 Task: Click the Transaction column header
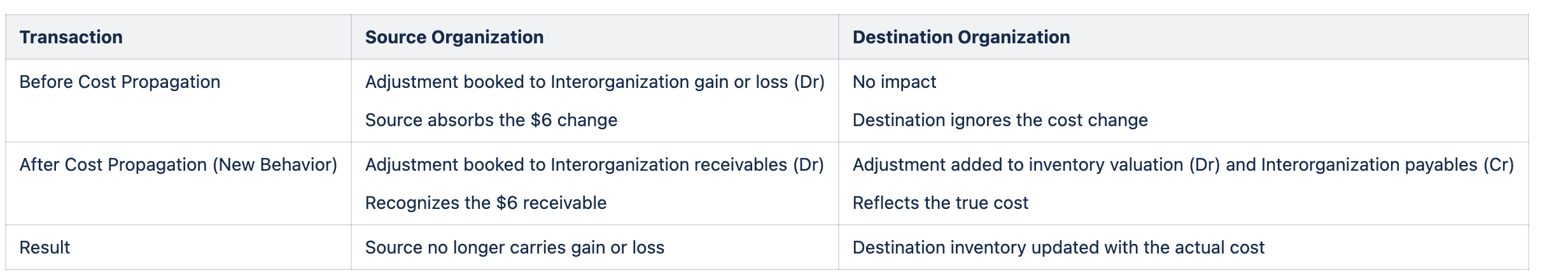tap(71, 38)
